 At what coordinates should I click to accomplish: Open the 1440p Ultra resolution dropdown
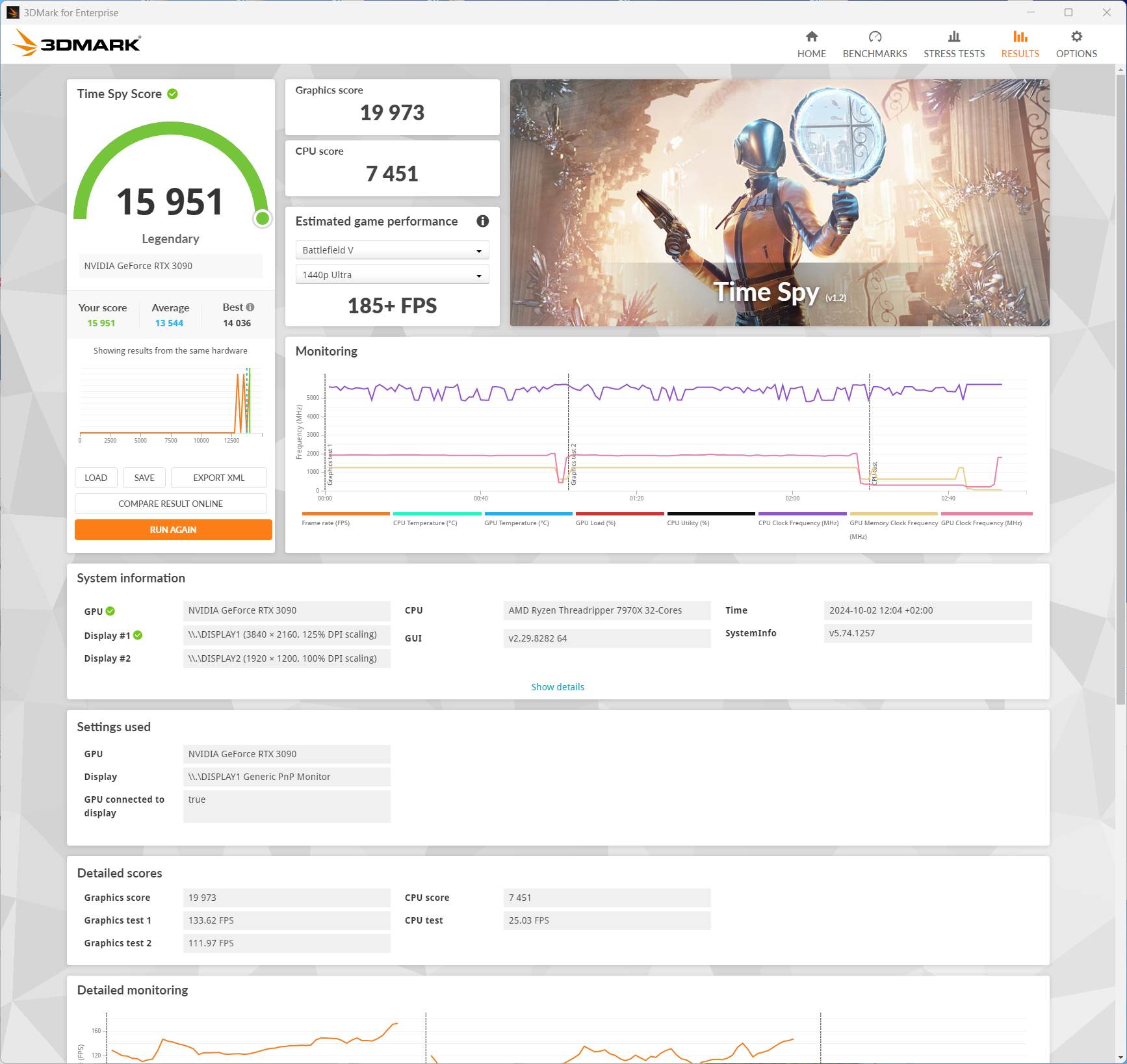[392, 275]
